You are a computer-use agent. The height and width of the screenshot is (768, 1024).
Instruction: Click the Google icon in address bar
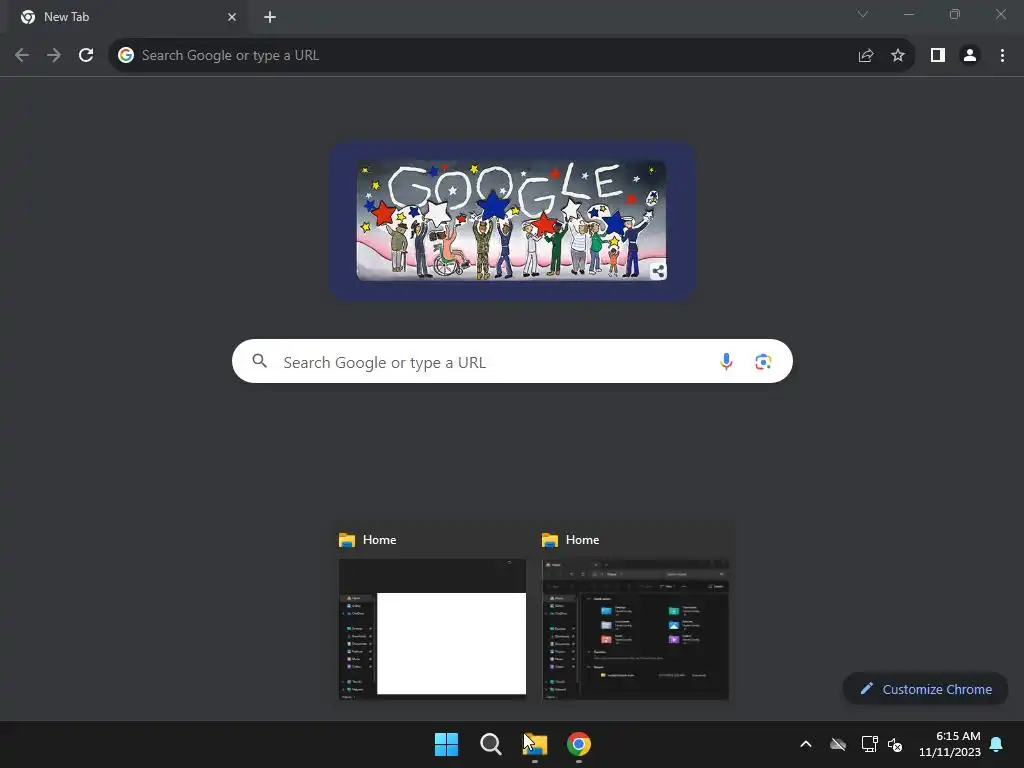[x=126, y=55]
